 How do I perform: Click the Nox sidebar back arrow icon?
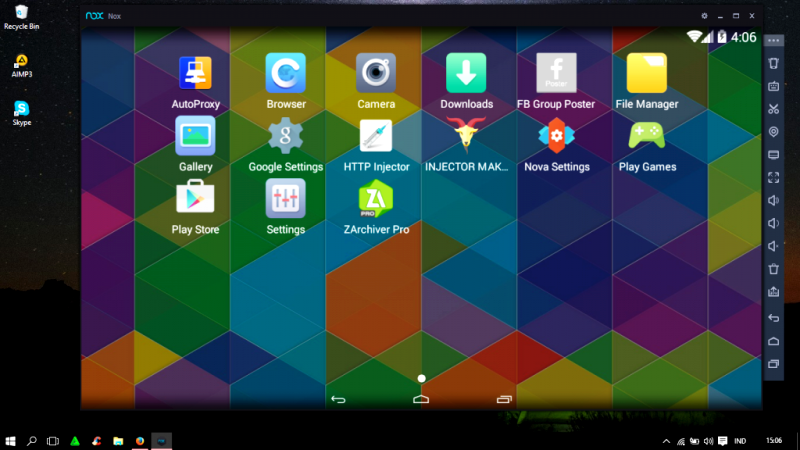(x=773, y=318)
